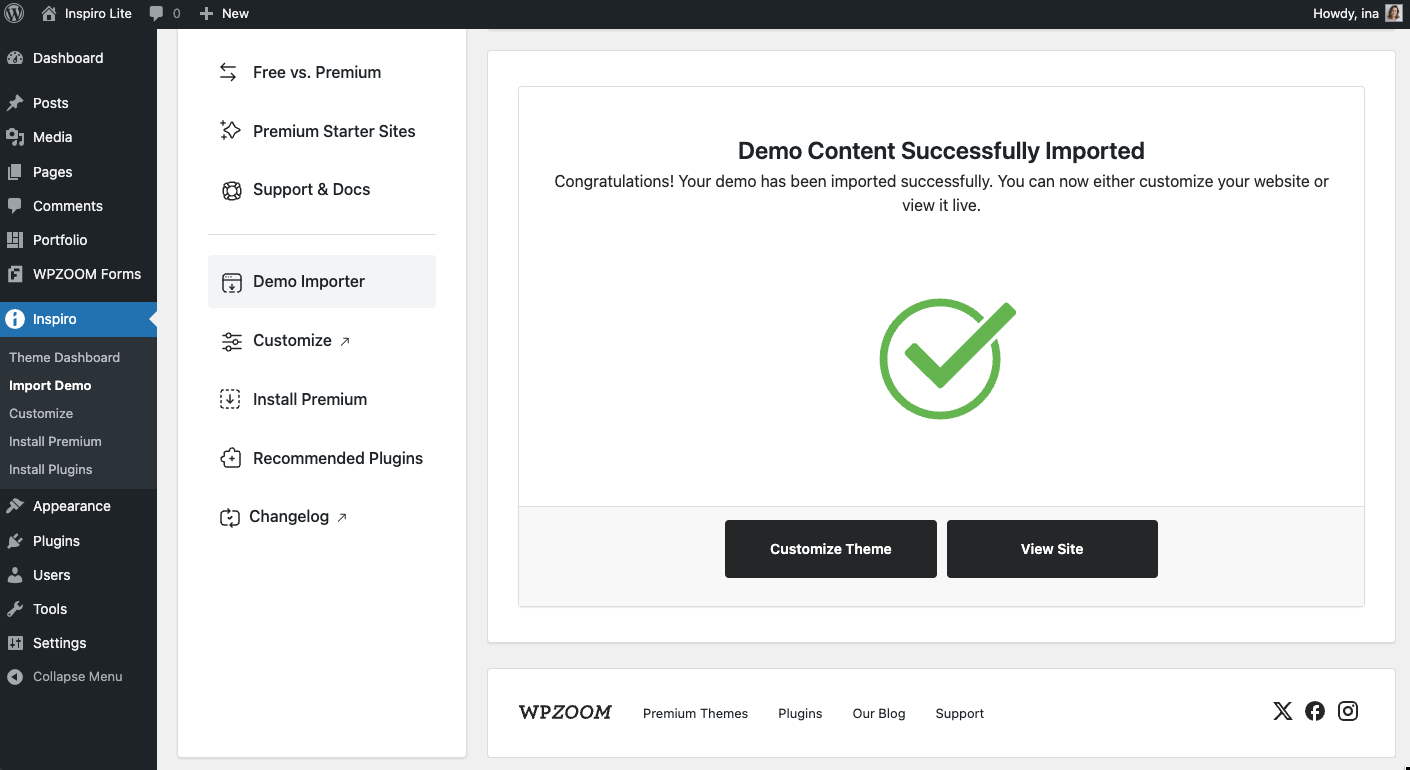
Task: Click the Instagram icon in footer
Action: 1348,711
